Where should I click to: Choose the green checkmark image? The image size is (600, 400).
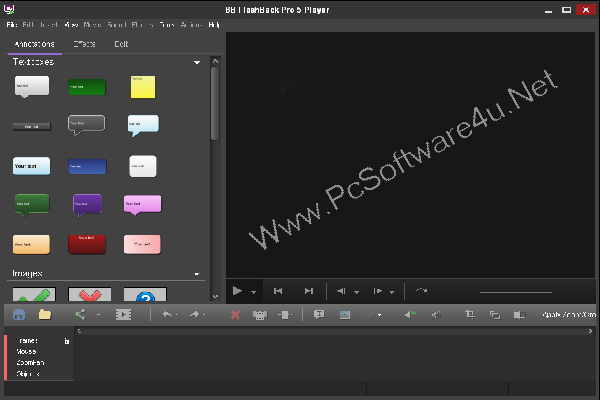pyautogui.click(x=34, y=294)
